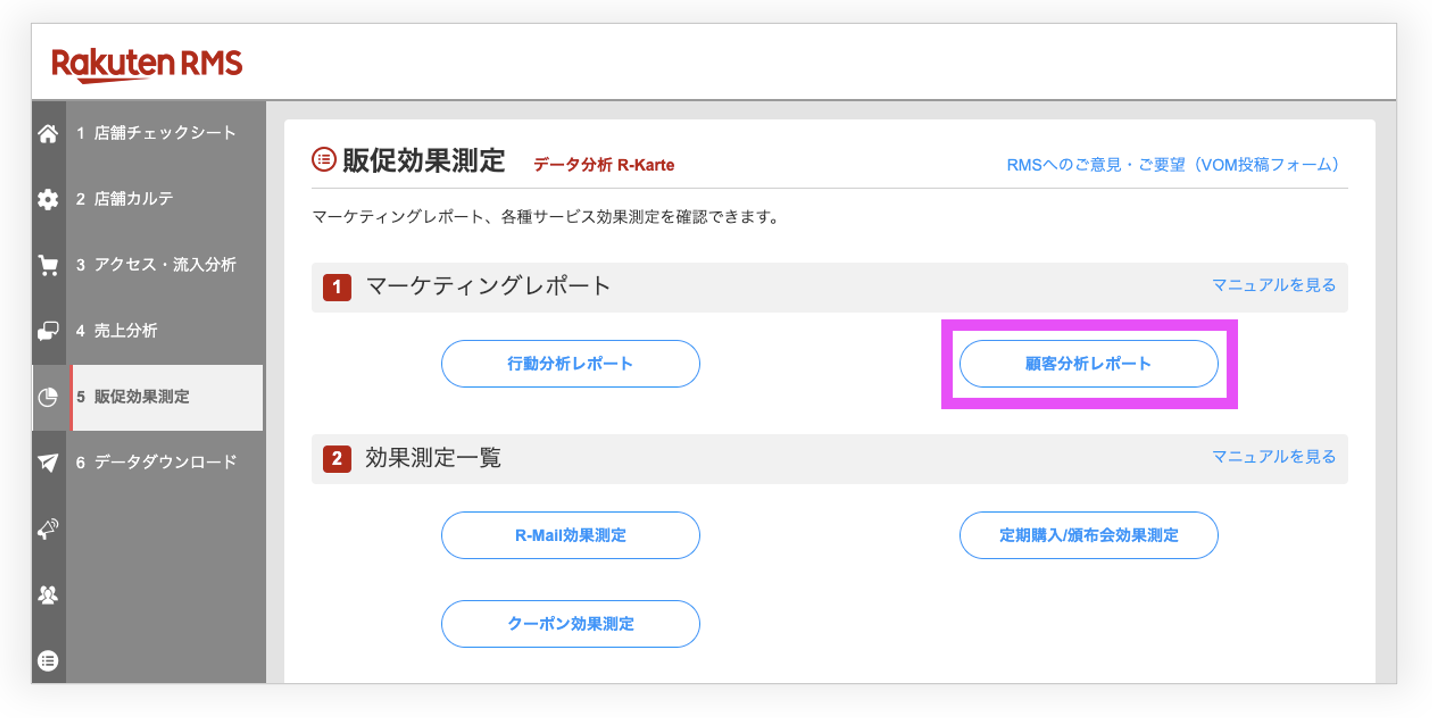Screen dimensions: 1432x718
Task: Click the マーケティングレポート section title
Action: point(488,286)
